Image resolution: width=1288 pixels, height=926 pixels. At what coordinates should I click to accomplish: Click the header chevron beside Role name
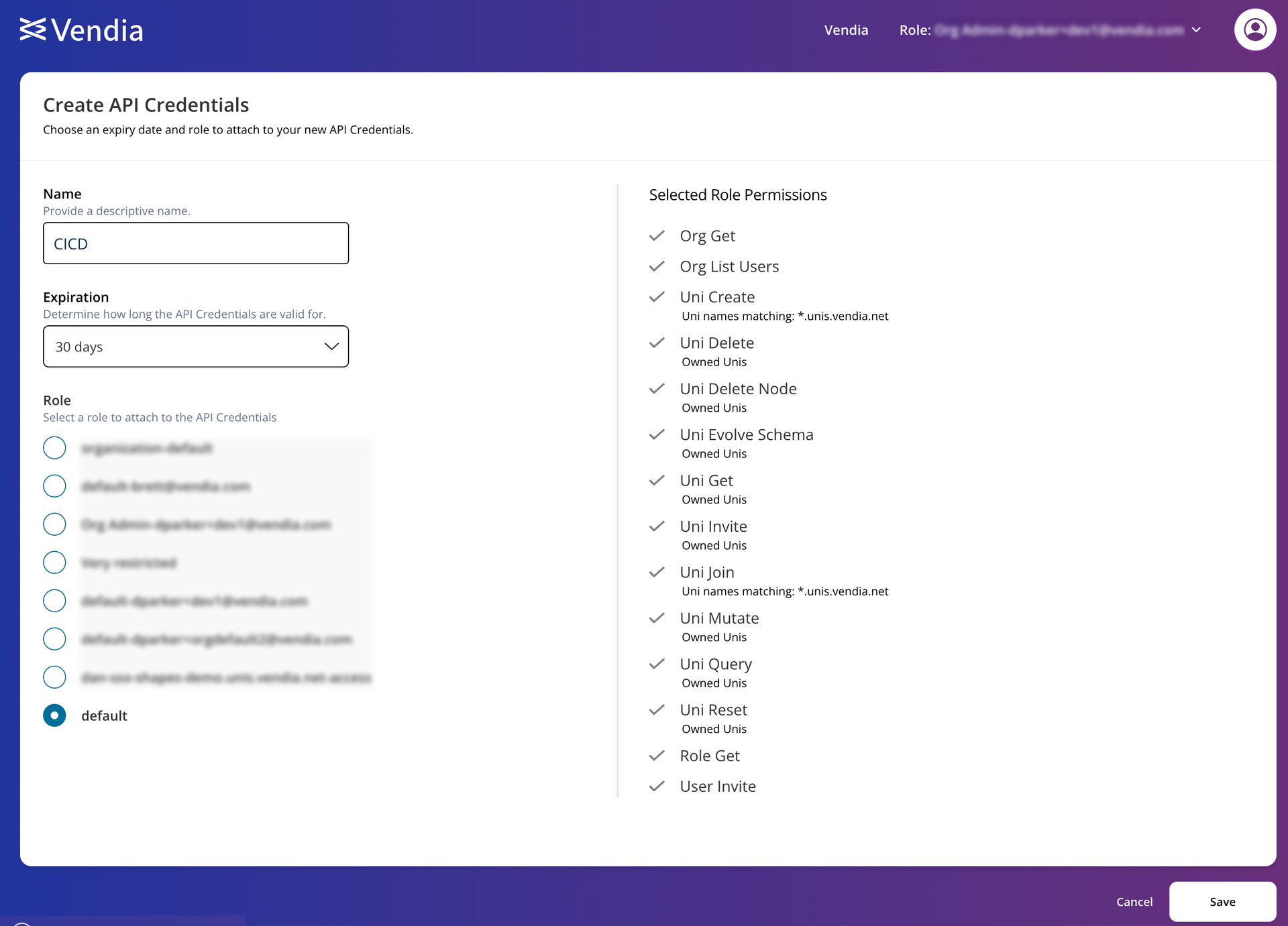click(x=1196, y=30)
